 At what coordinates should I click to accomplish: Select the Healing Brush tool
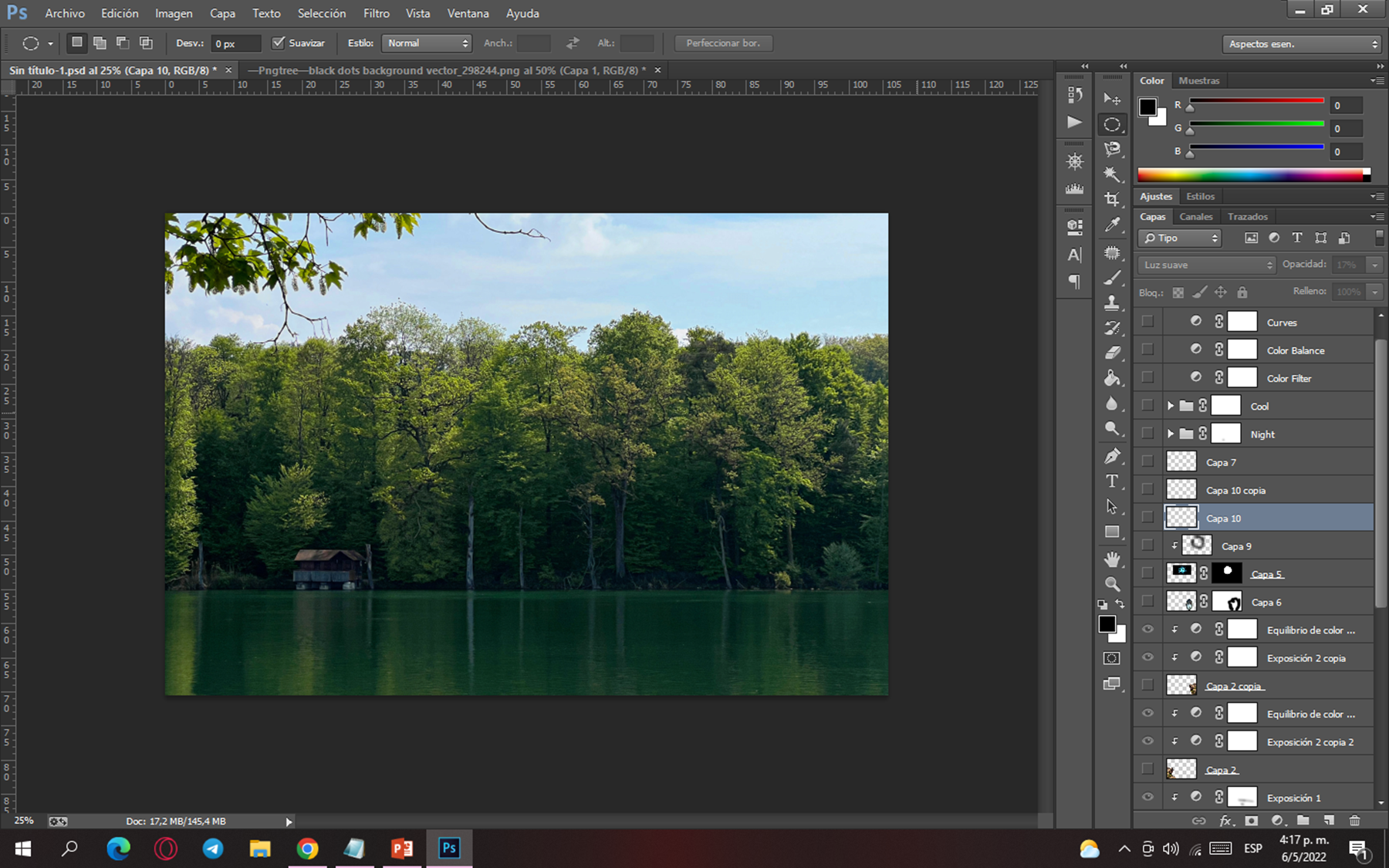coord(1112,252)
